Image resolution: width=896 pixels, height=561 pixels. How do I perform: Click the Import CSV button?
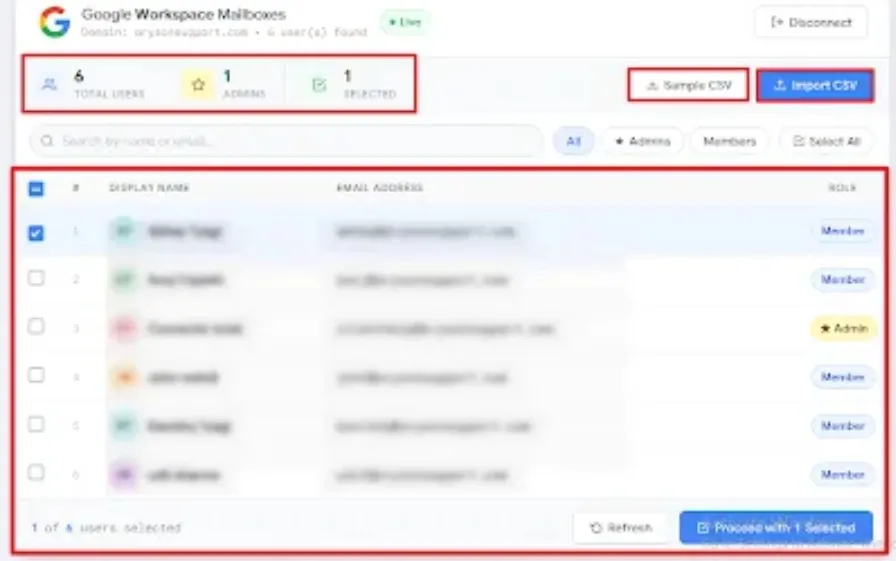[x=815, y=86]
